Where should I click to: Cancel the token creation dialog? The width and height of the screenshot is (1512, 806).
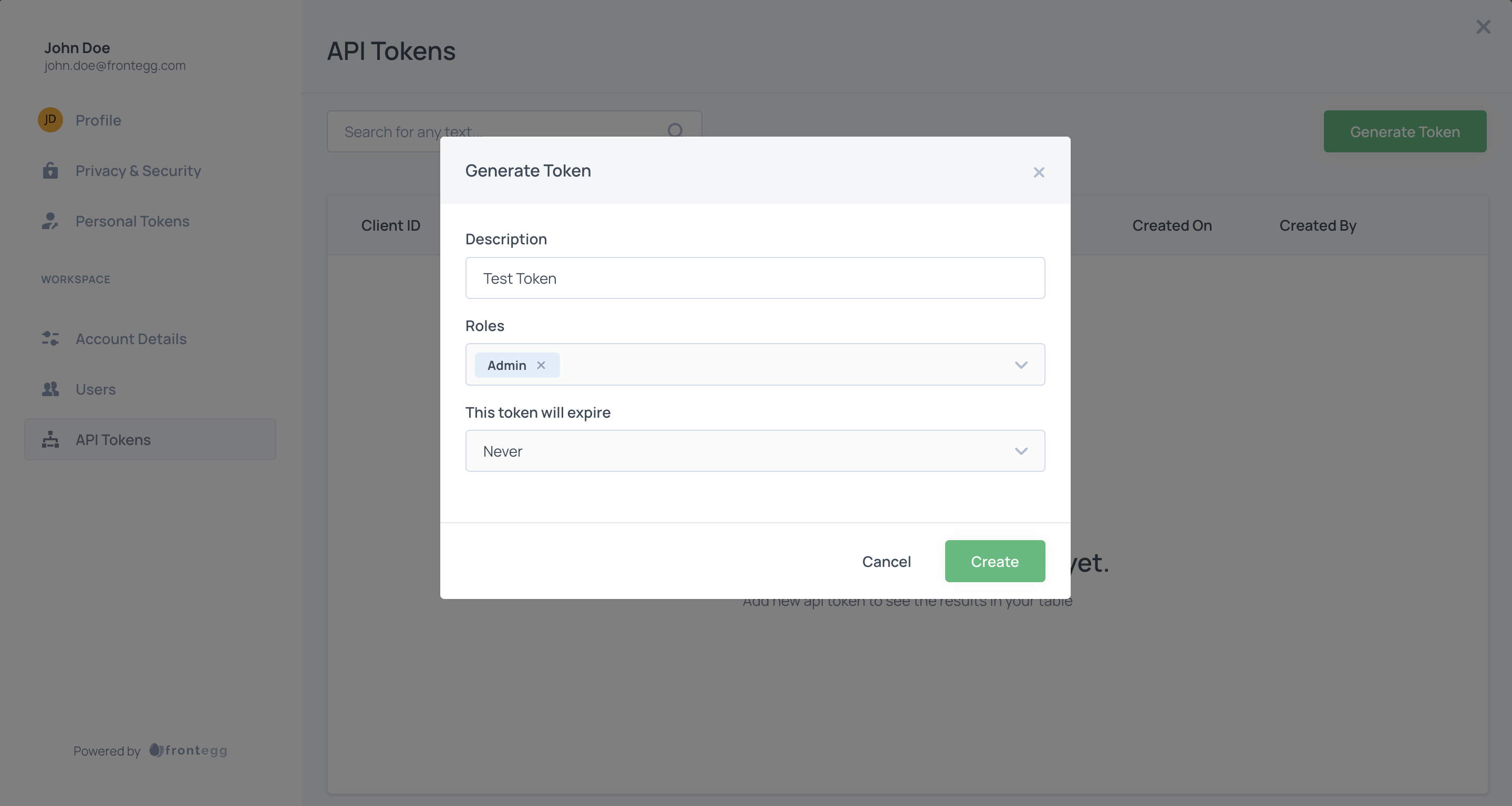886,561
